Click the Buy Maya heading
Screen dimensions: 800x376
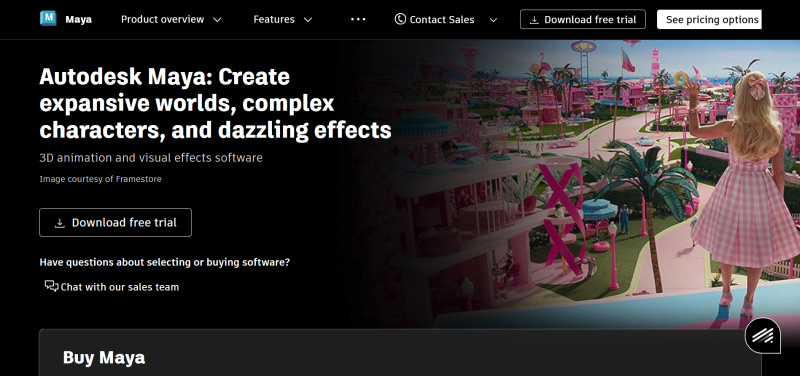click(104, 357)
